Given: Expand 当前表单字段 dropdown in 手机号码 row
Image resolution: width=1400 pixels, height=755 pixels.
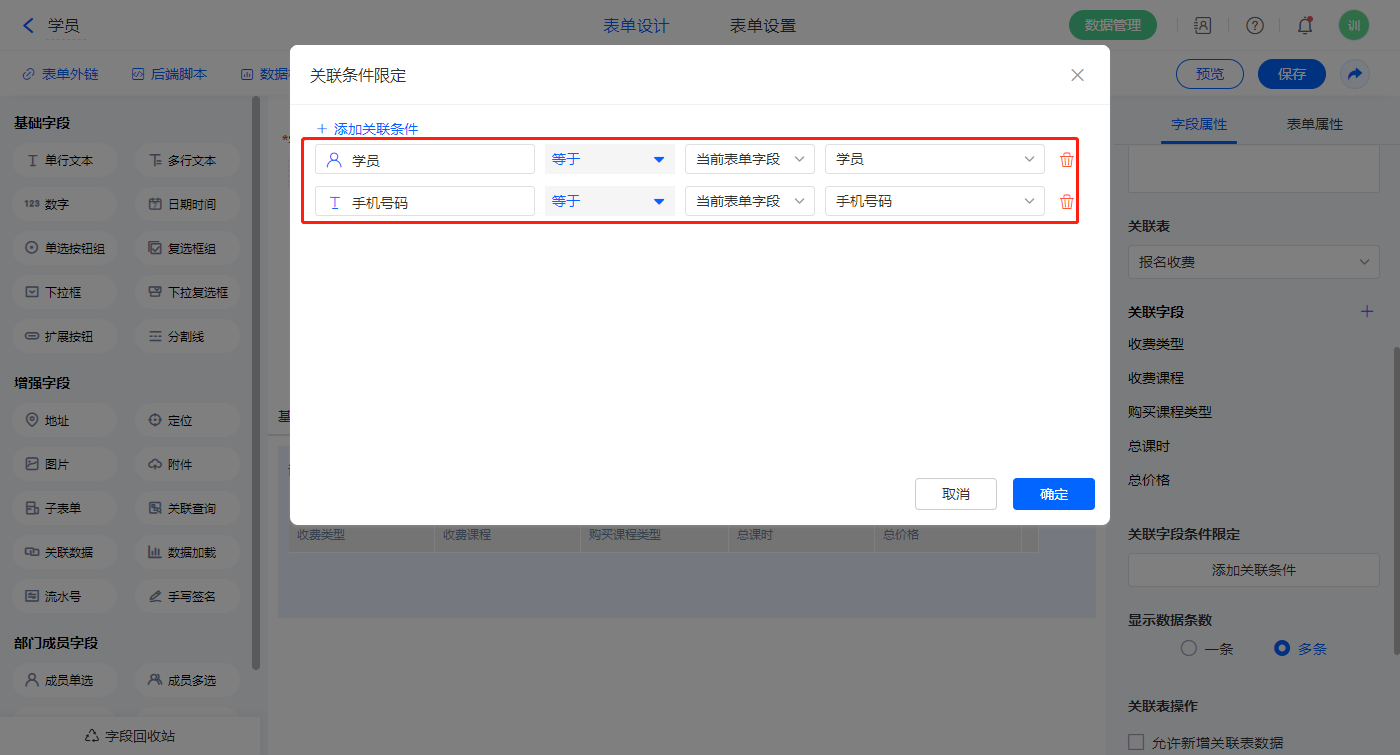Looking at the screenshot, I should pos(749,202).
